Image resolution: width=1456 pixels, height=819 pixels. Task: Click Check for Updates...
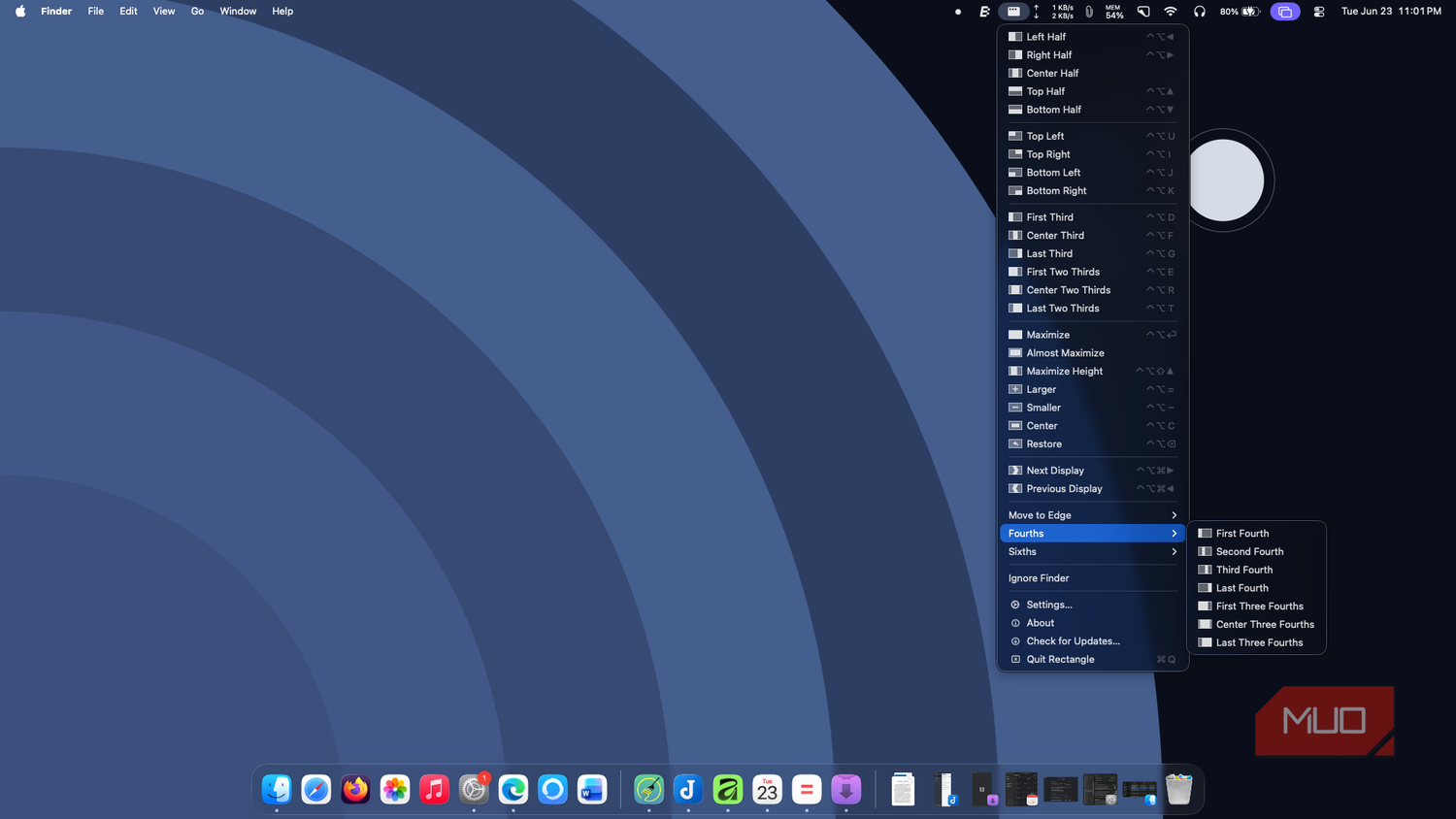pyautogui.click(x=1093, y=641)
